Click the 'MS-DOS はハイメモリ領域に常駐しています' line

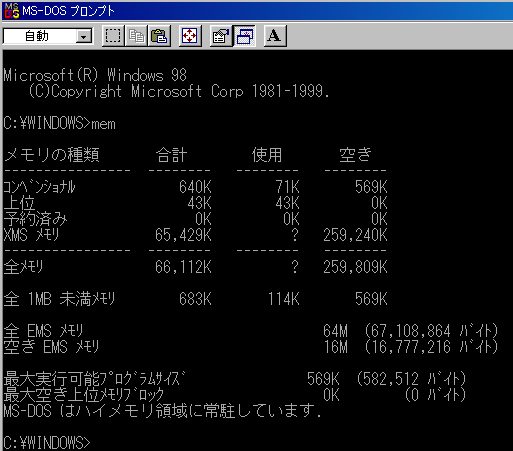(163, 411)
